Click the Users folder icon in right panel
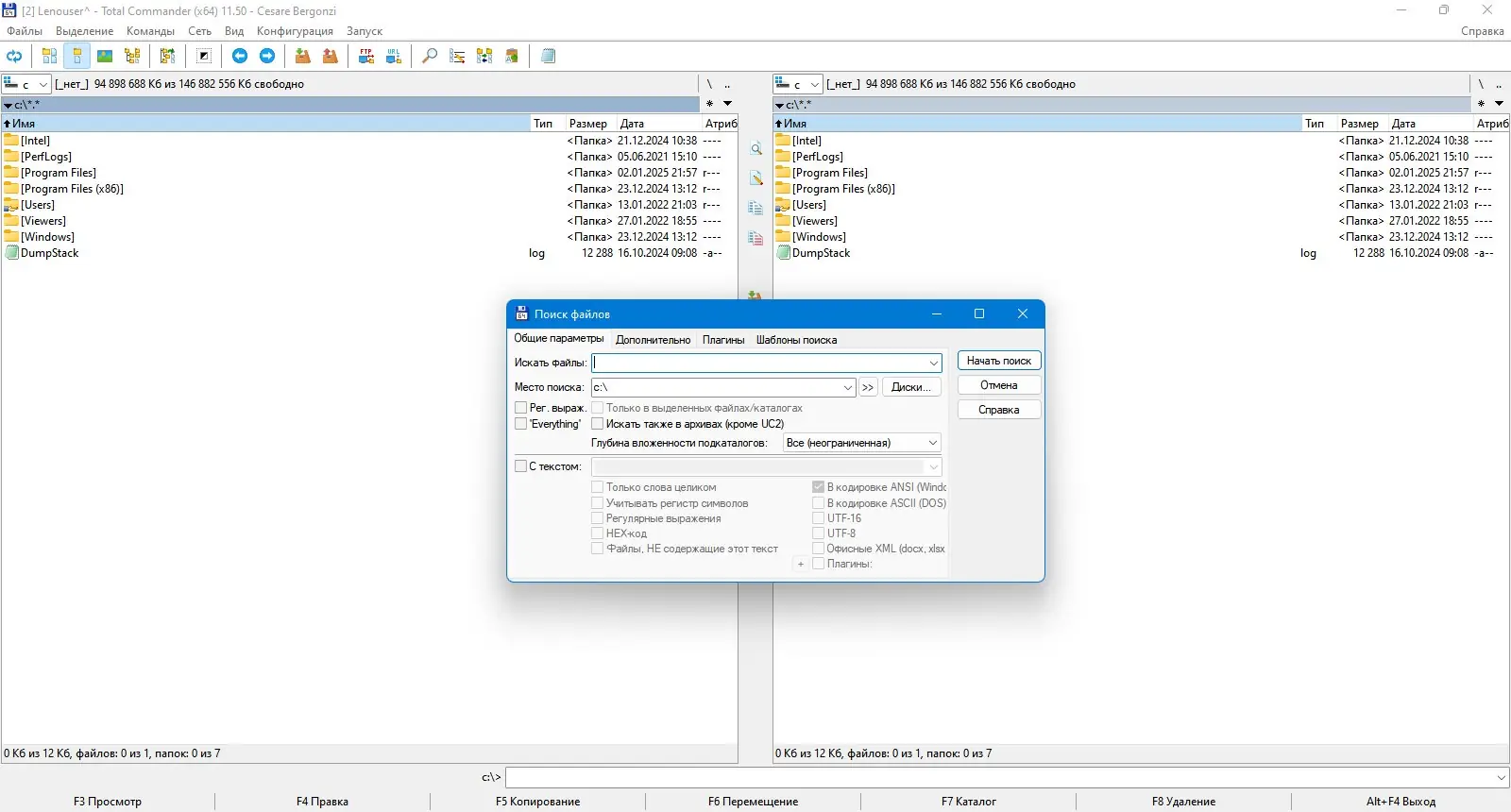The width and height of the screenshot is (1511, 812). 783,205
